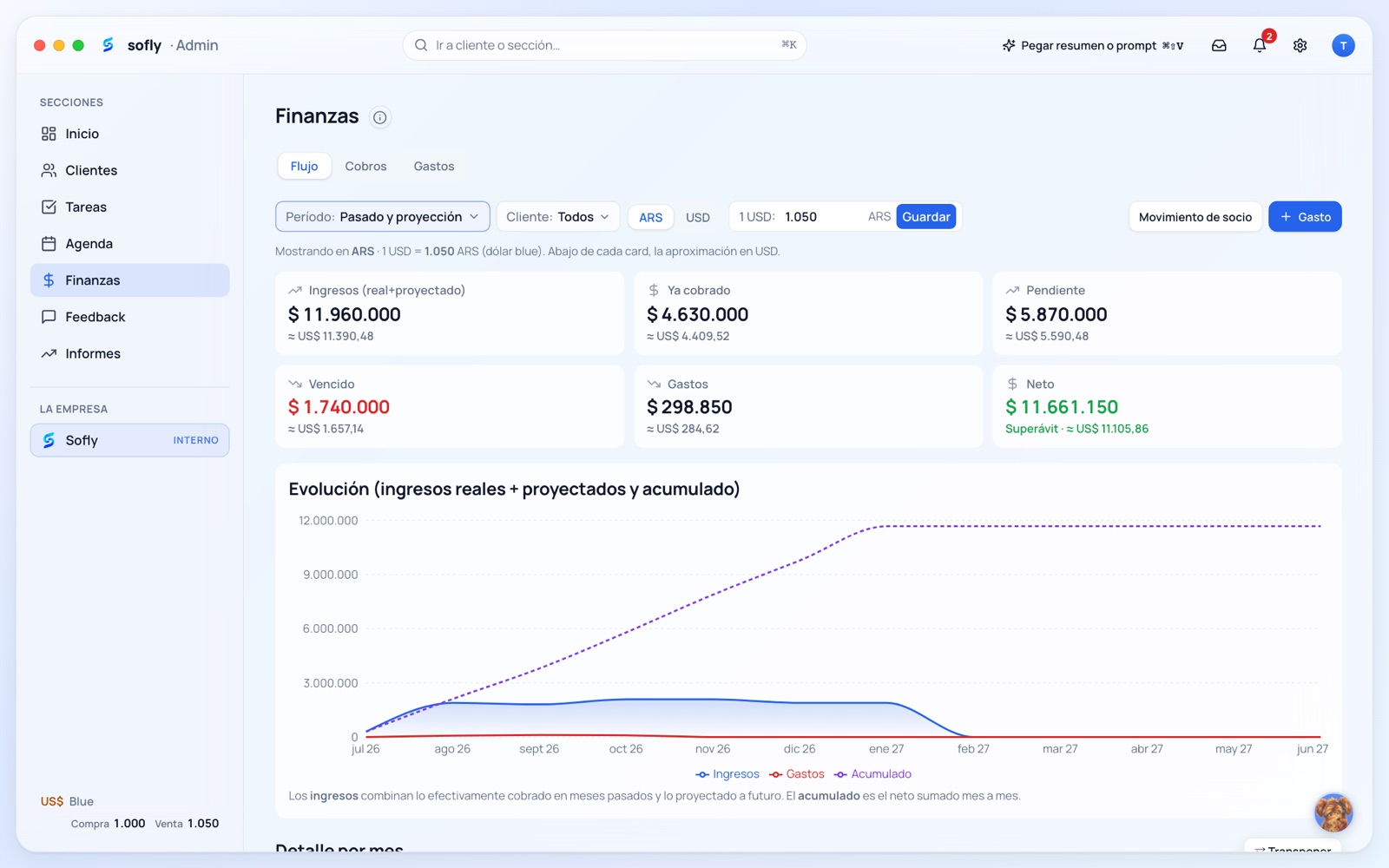
Task: Open Tareas section
Action: click(130, 207)
